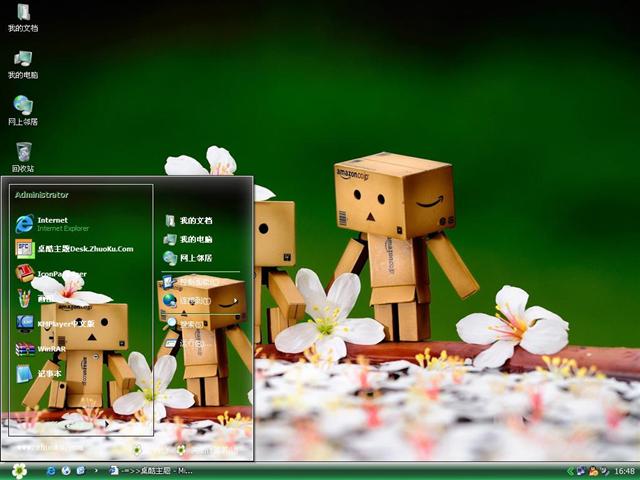Open KMPlayer中文版 from the Start menu

pyautogui.click(x=65, y=324)
